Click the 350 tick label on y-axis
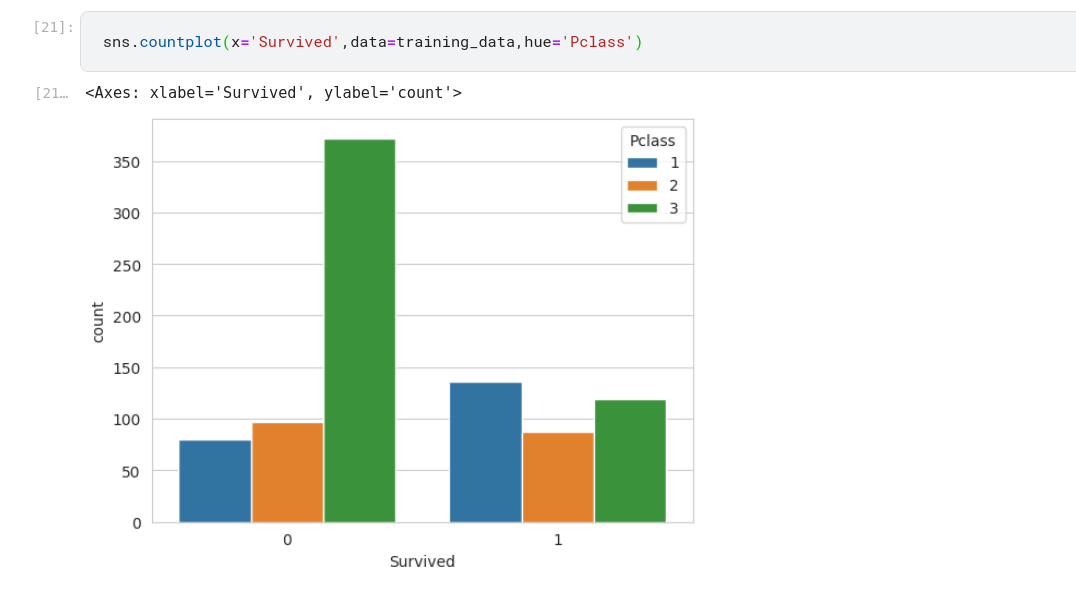 (127, 162)
